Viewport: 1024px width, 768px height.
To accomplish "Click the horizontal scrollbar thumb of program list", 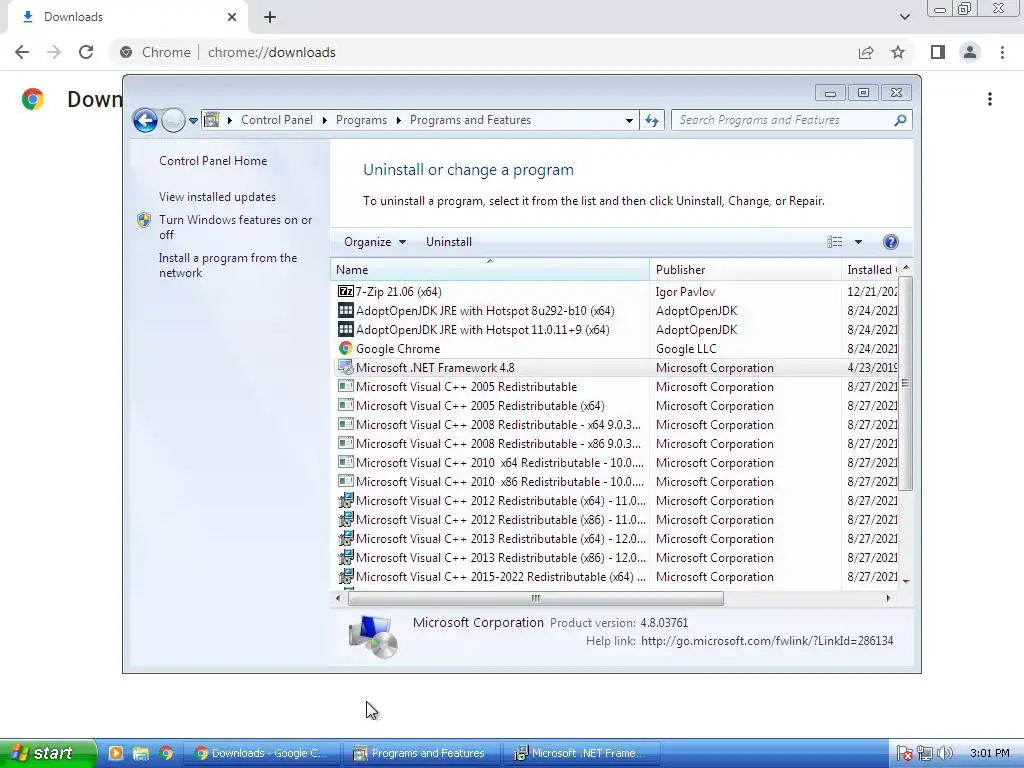I will [x=536, y=598].
